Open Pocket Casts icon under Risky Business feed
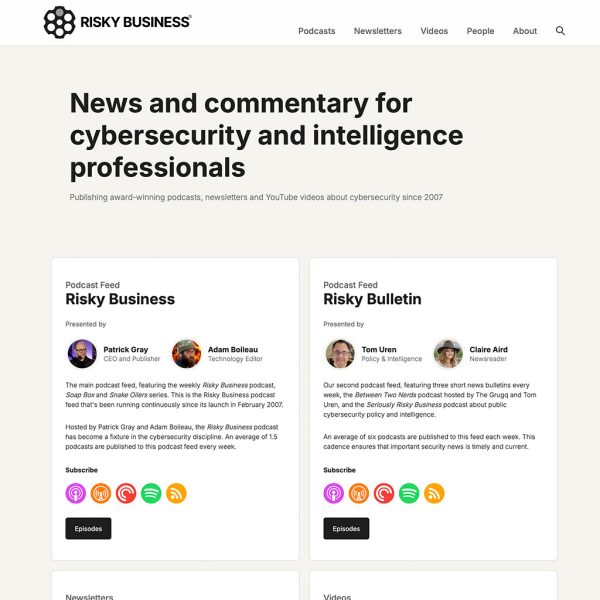600x600 pixels. 126,493
